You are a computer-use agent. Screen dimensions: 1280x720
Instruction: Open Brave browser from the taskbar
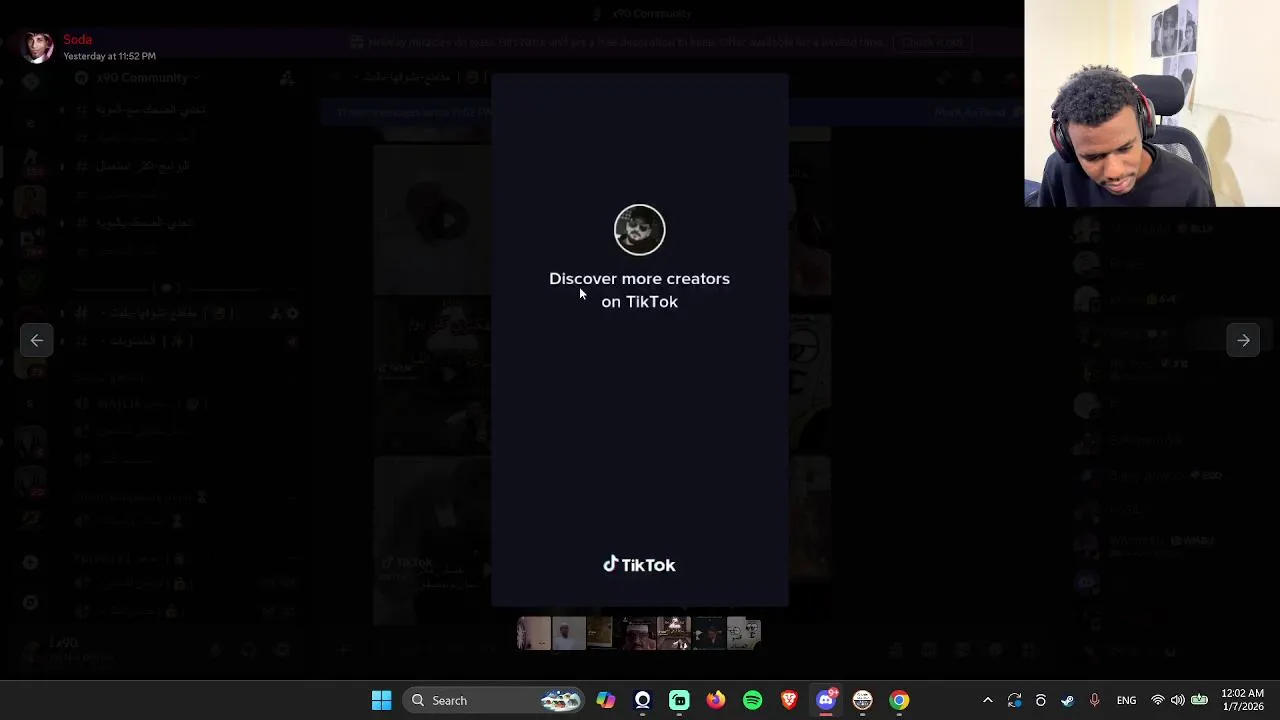789,700
